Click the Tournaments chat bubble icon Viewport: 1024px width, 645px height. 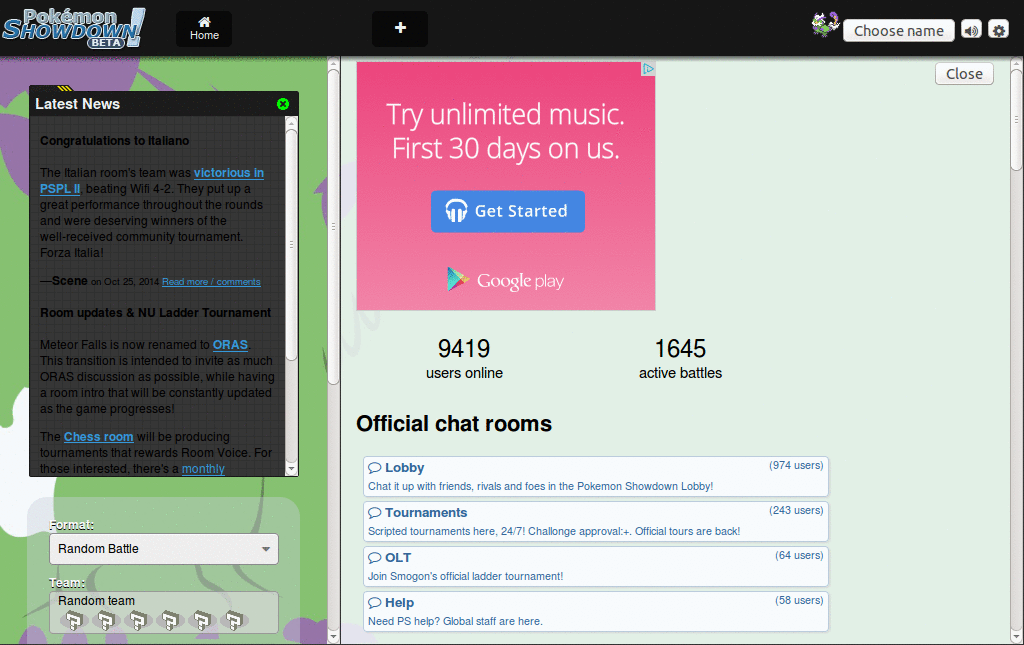coord(375,513)
